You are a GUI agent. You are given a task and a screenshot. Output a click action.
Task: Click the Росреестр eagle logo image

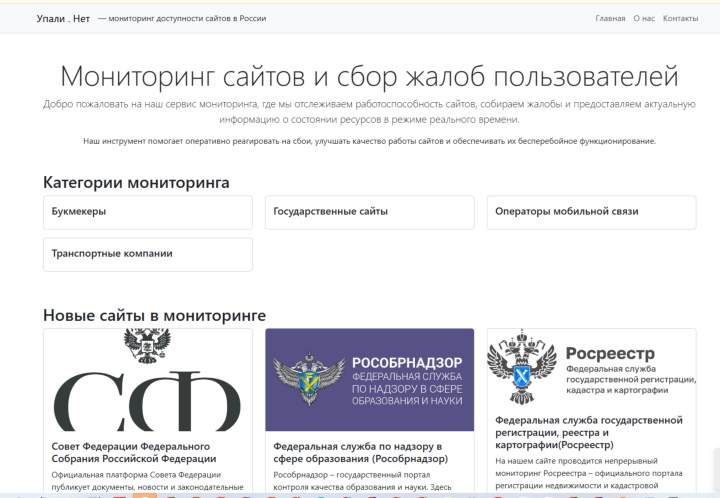point(591,367)
